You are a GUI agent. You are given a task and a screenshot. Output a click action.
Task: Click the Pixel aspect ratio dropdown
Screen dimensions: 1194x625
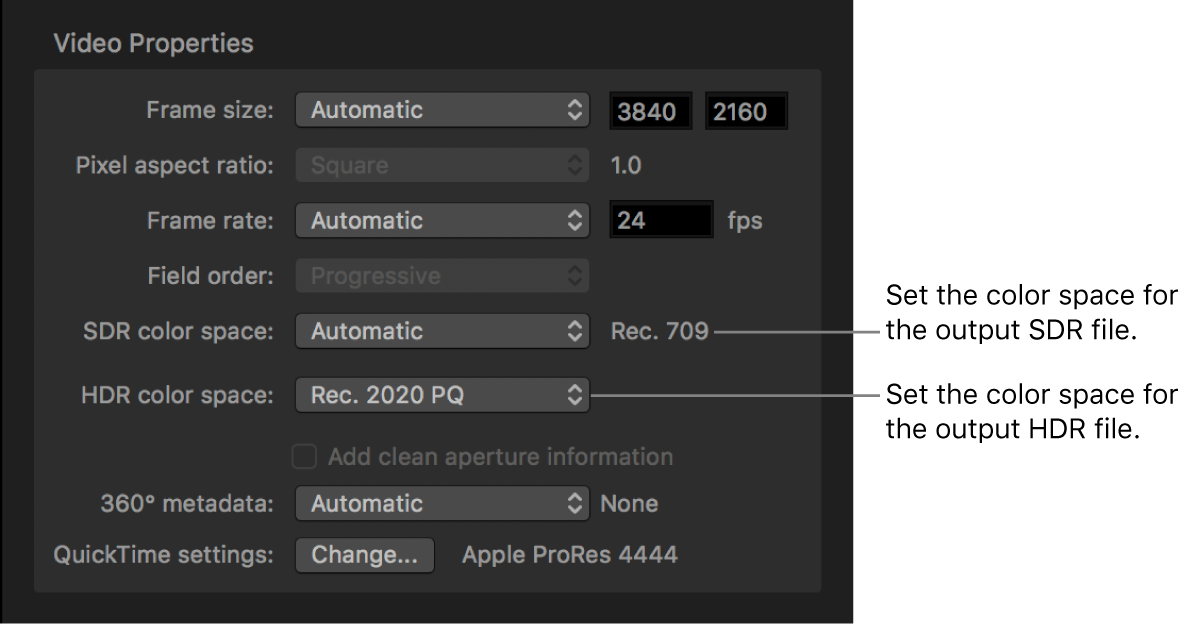(442, 165)
